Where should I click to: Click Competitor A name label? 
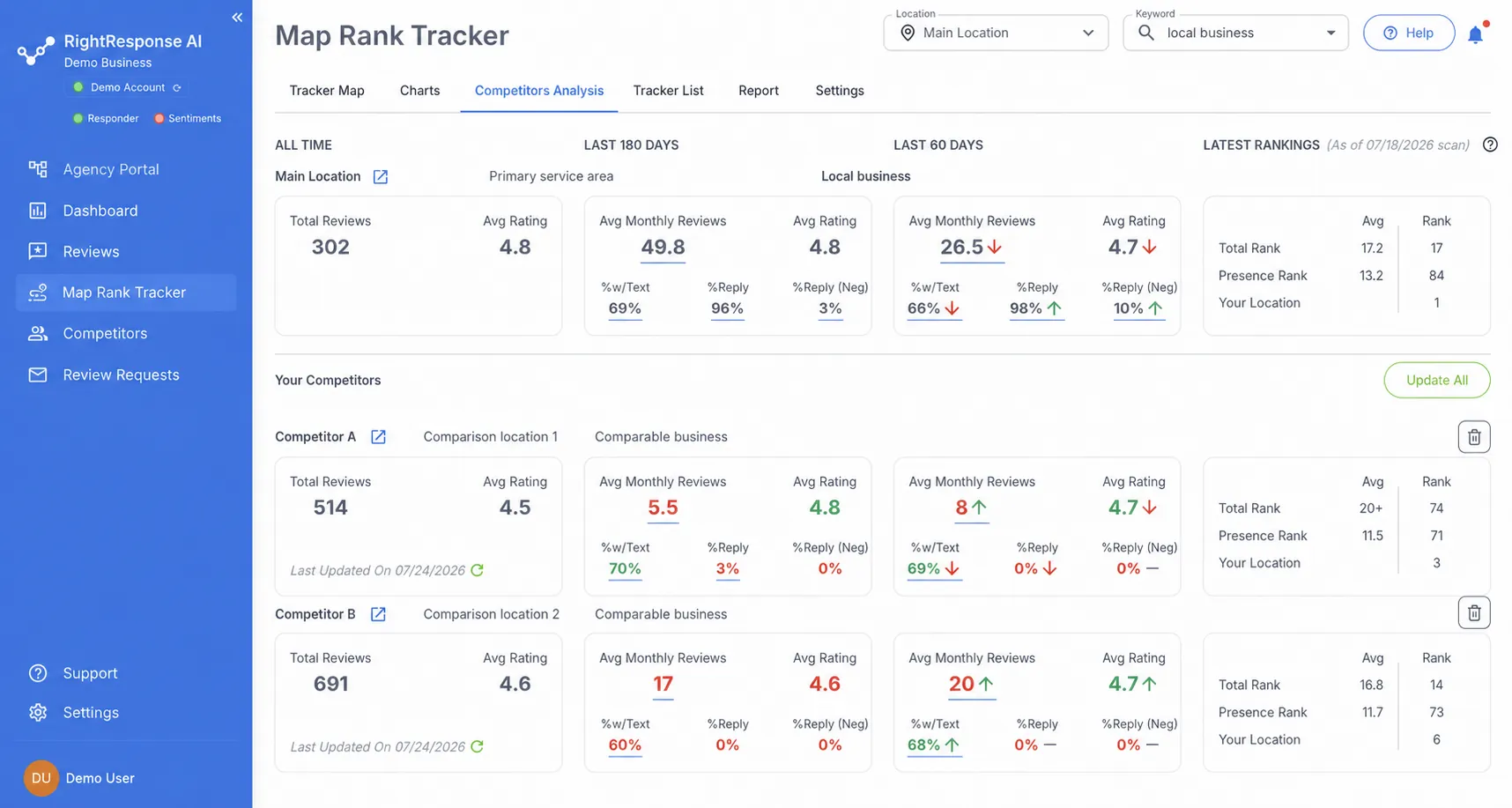click(x=315, y=437)
